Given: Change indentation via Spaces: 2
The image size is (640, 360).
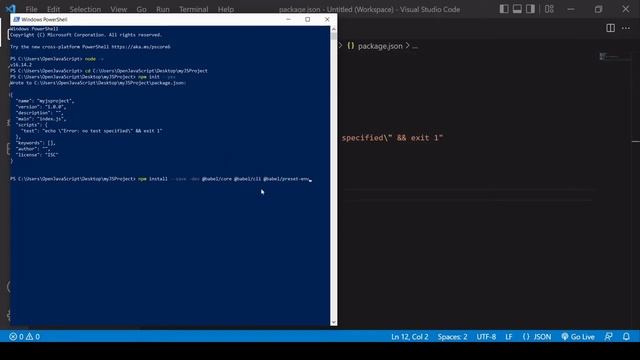Looking at the screenshot, I should [452, 336].
